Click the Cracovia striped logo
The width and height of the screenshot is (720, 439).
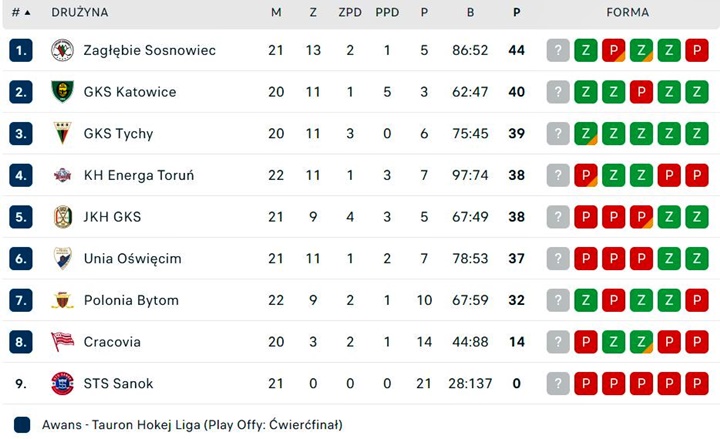click(x=62, y=342)
